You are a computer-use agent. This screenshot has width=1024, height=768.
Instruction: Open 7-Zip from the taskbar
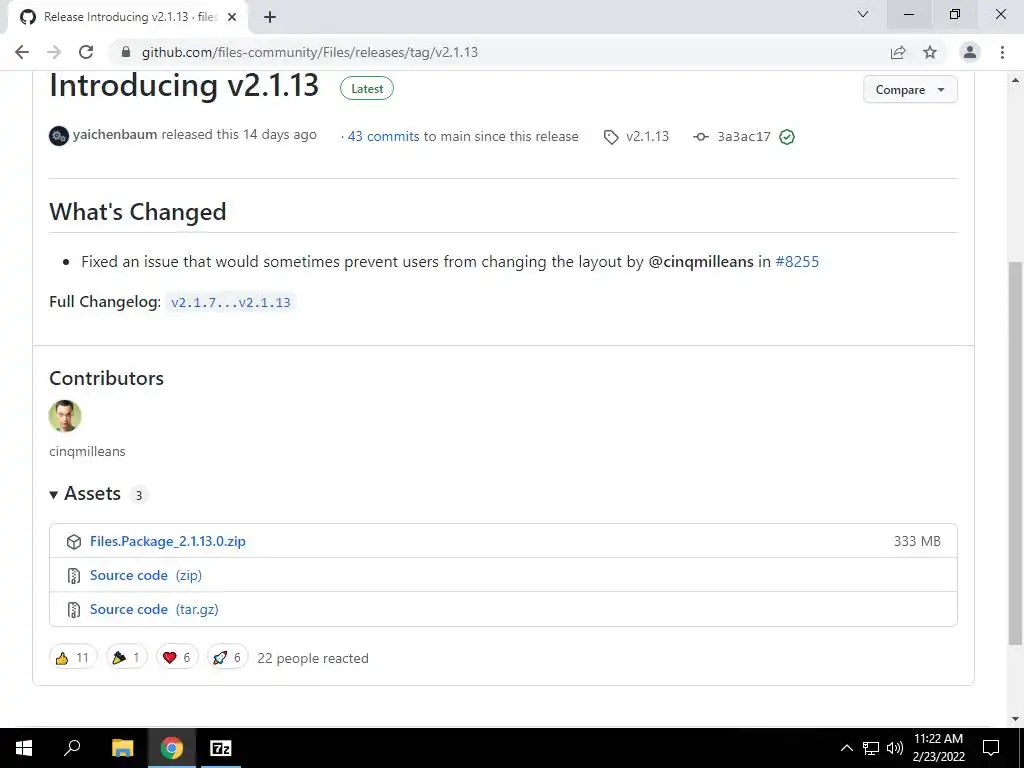click(221, 748)
